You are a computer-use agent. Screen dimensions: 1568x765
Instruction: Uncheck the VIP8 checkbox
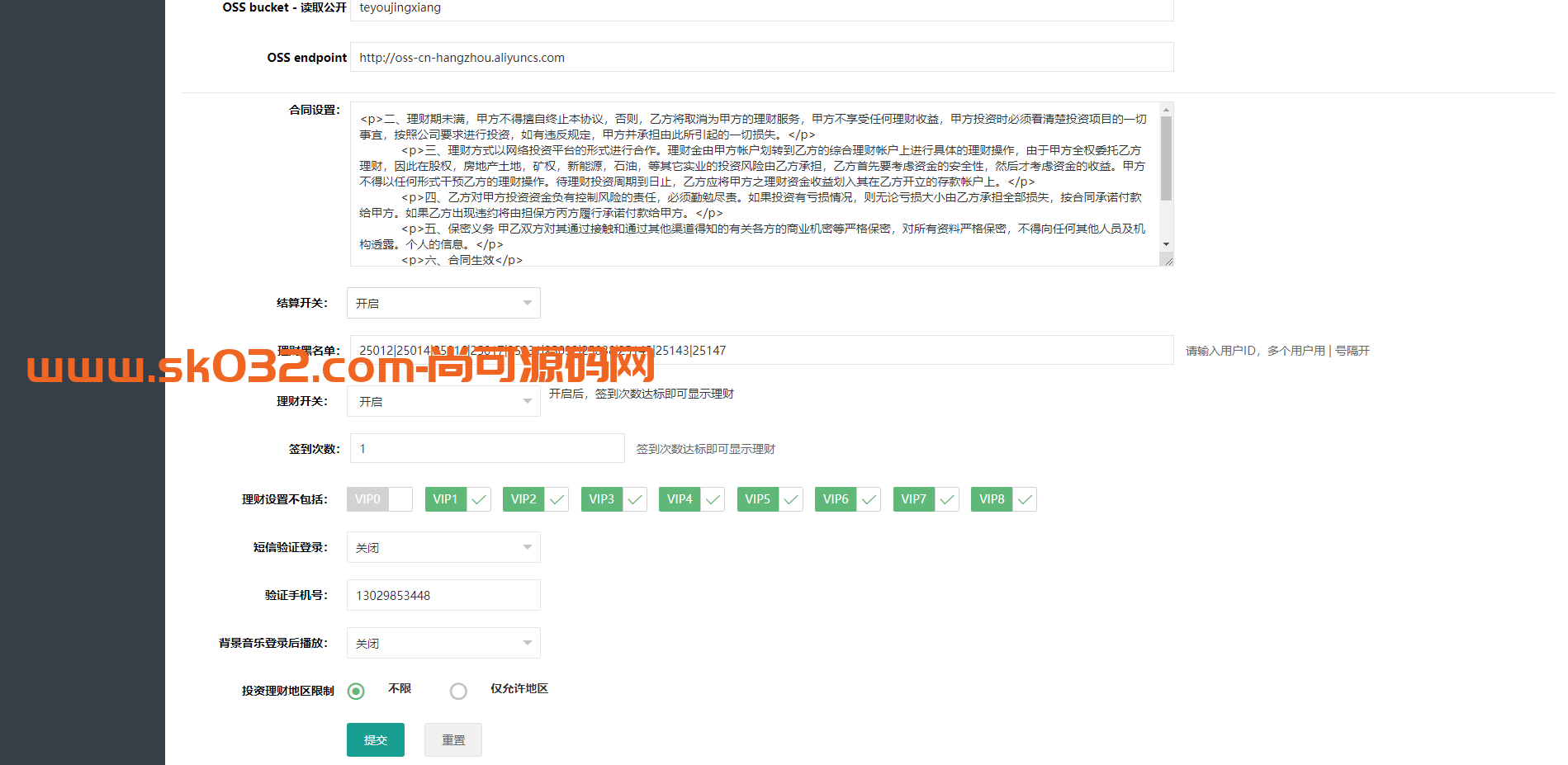click(1004, 499)
